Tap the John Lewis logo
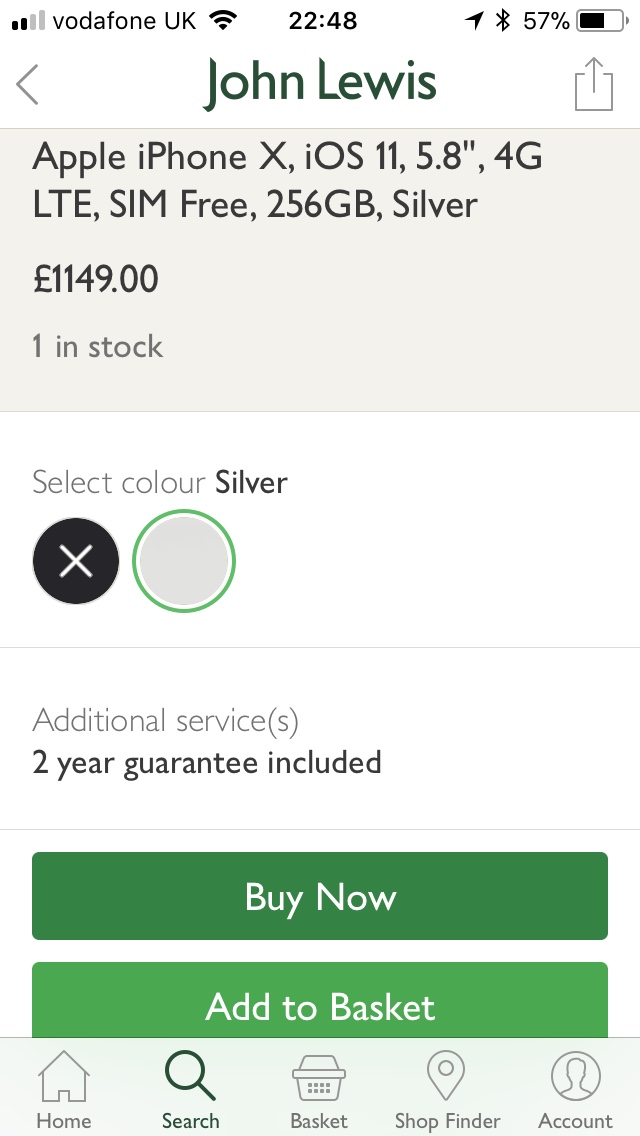Image resolution: width=640 pixels, height=1136 pixels. pos(320,83)
